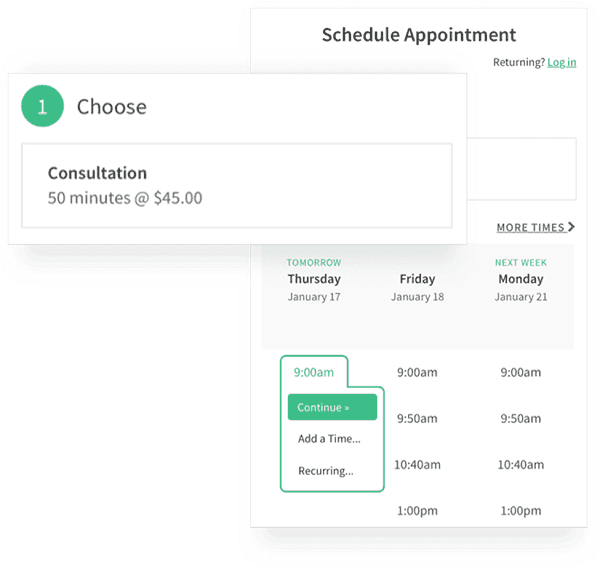The height and width of the screenshot is (565, 600).
Task: Book the Friday 1:00pm slot
Action: [x=417, y=510]
